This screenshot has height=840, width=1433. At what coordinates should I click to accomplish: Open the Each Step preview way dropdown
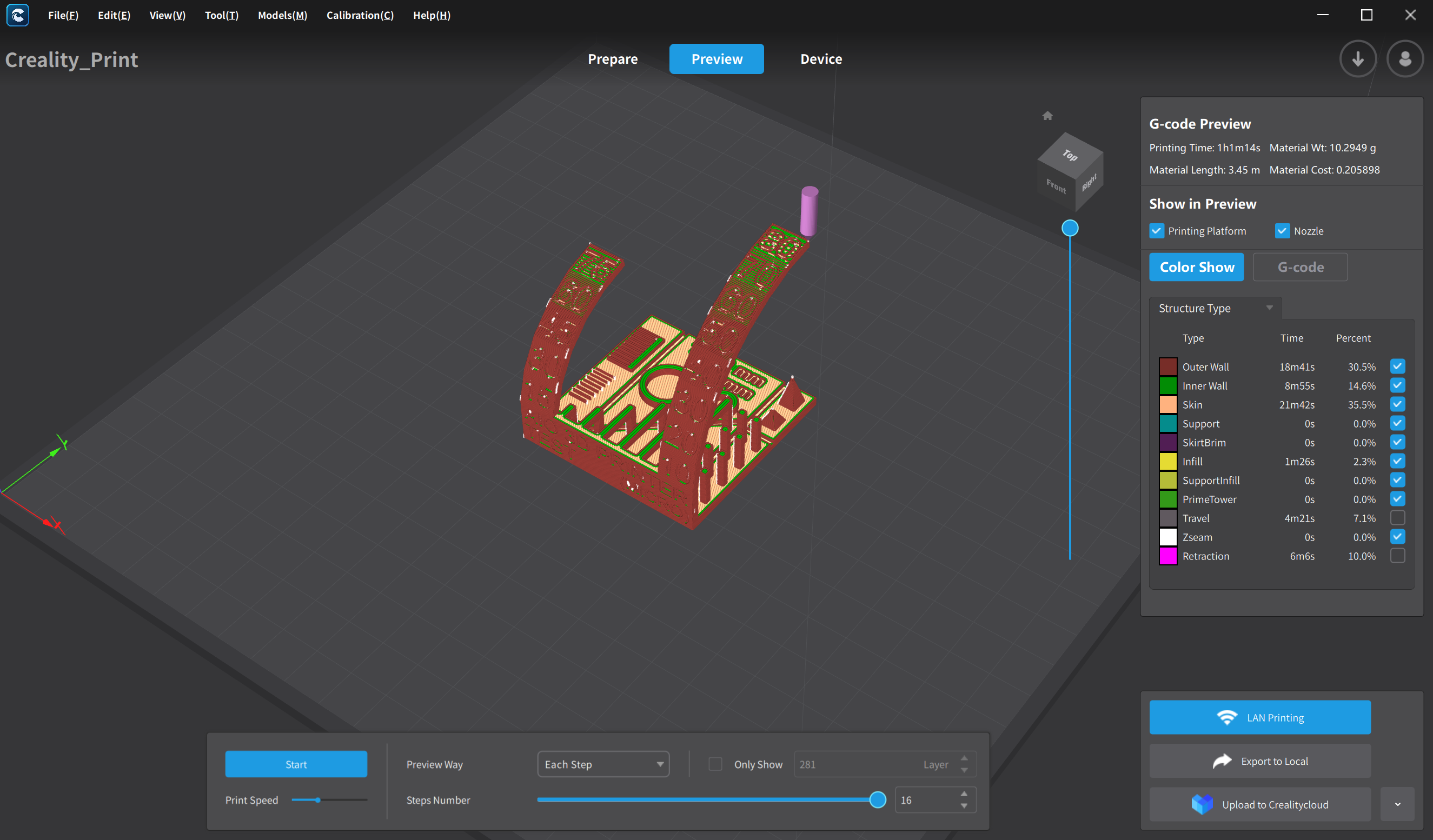[x=603, y=764]
